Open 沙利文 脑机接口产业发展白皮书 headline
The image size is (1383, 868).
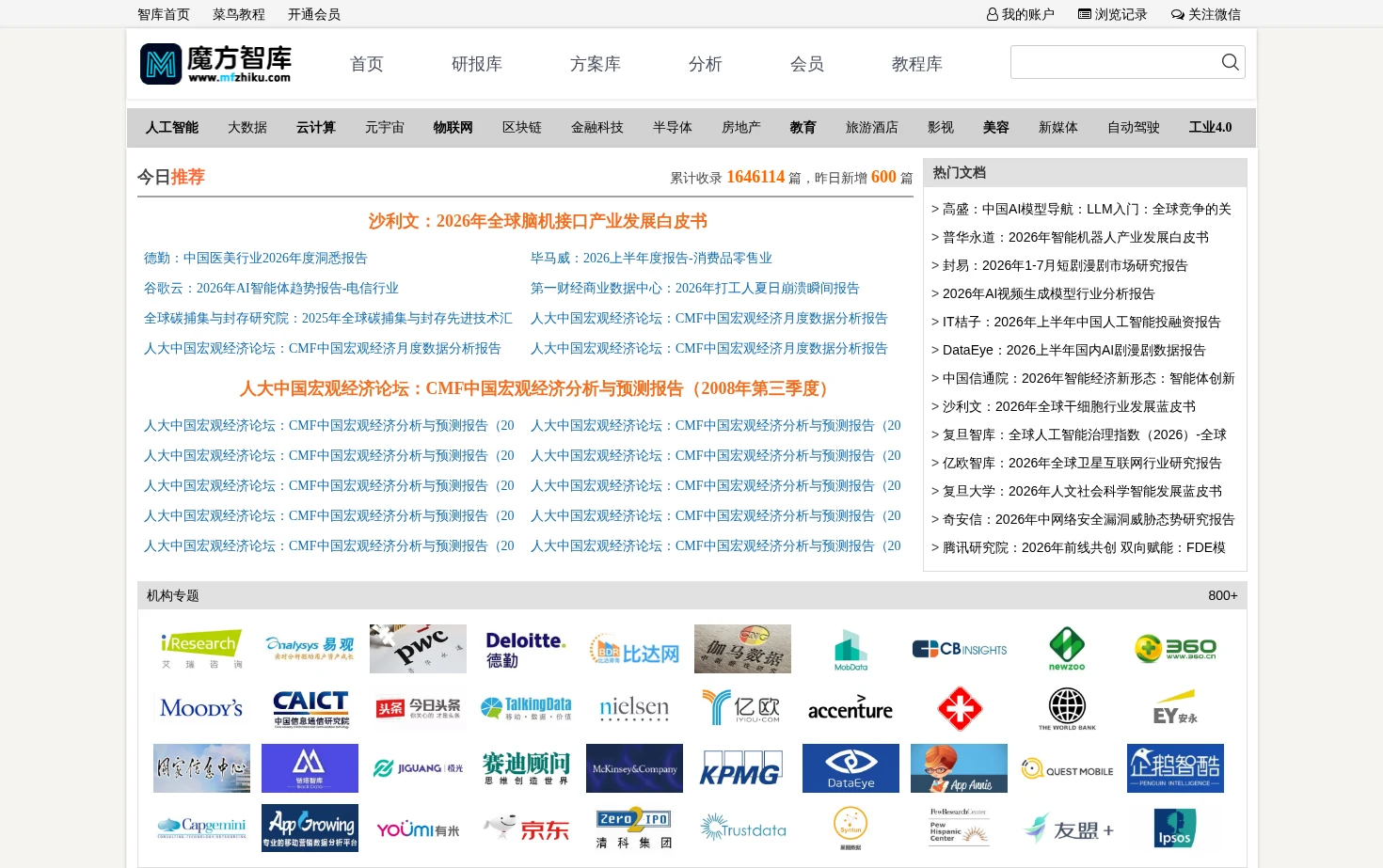[537, 221]
